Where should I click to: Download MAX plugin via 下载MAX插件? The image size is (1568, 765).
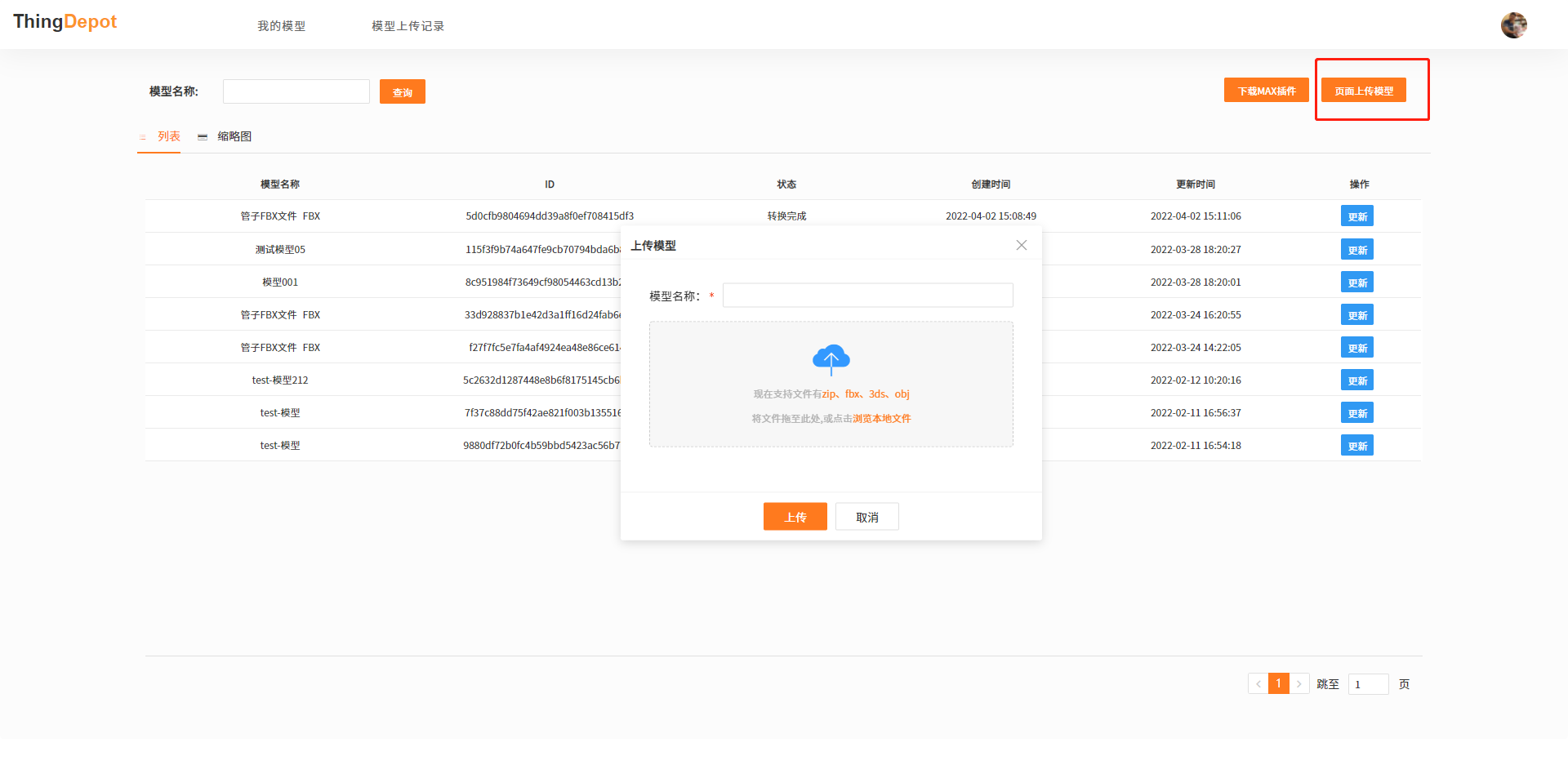(x=1266, y=90)
